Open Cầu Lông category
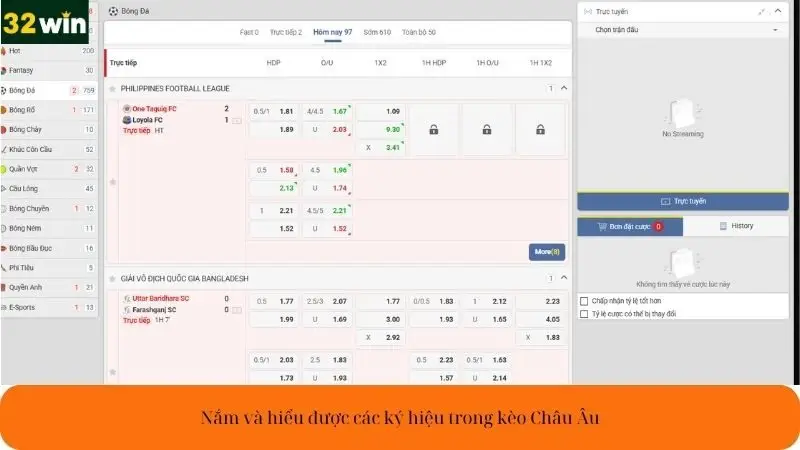 [48, 189]
